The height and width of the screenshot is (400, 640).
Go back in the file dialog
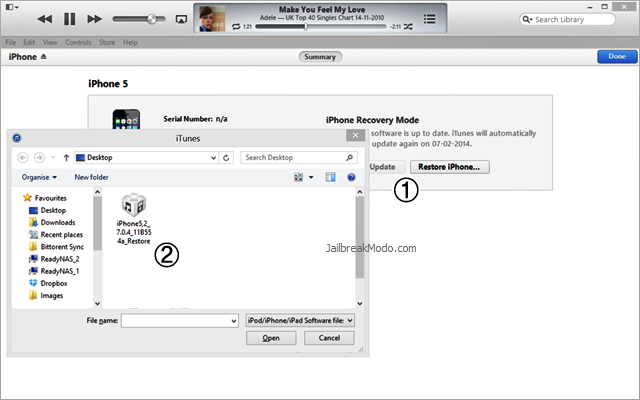click(x=23, y=158)
